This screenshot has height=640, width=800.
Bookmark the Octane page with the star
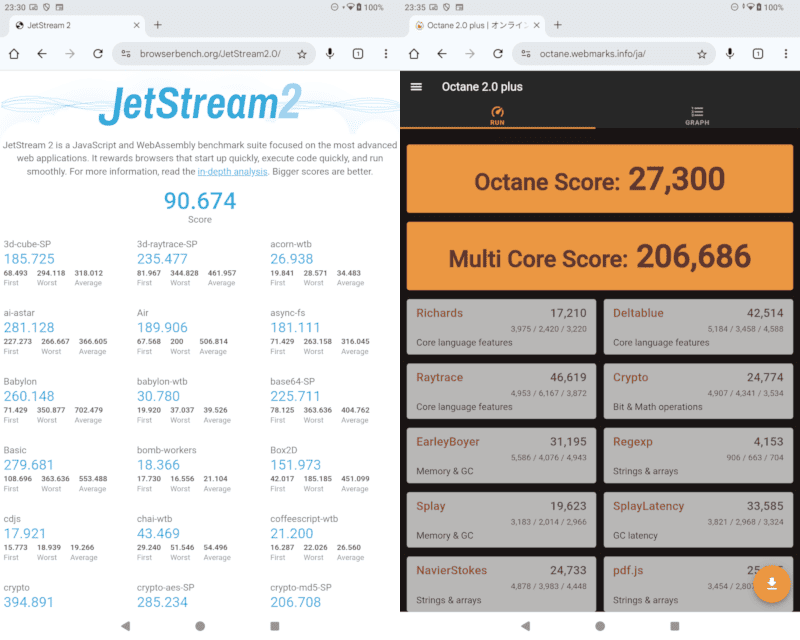pyautogui.click(x=702, y=54)
